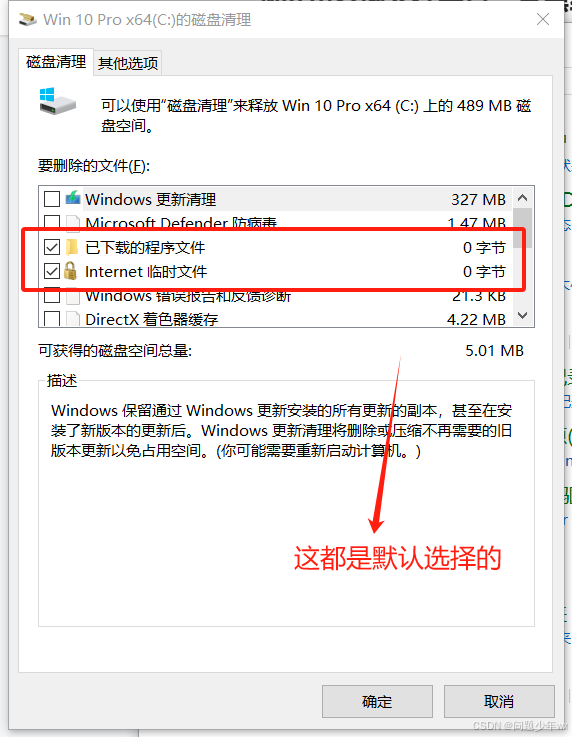Image resolution: width=572 pixels, height=737 pixels.
Task: Click the file list scroll down arrow
Action: pyautogui.click(x=523, y=315)
